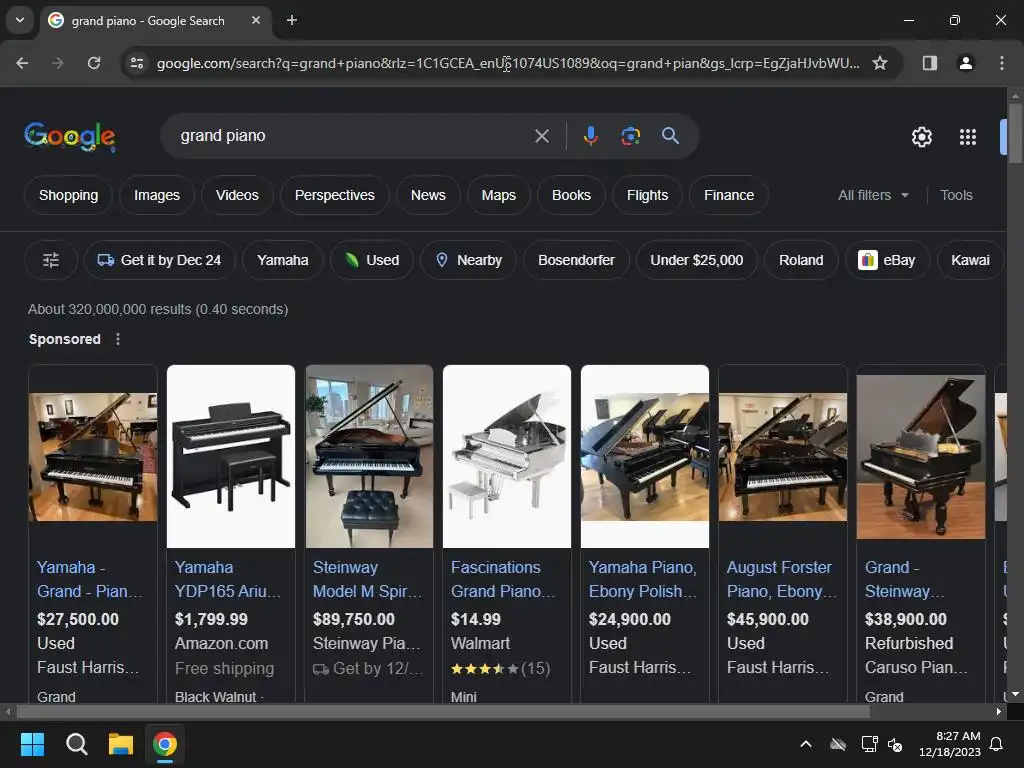The height and width of the screenshot is (768, 1024).
Task: Toggle the Kawai filter chip
Action: point(970,260)
